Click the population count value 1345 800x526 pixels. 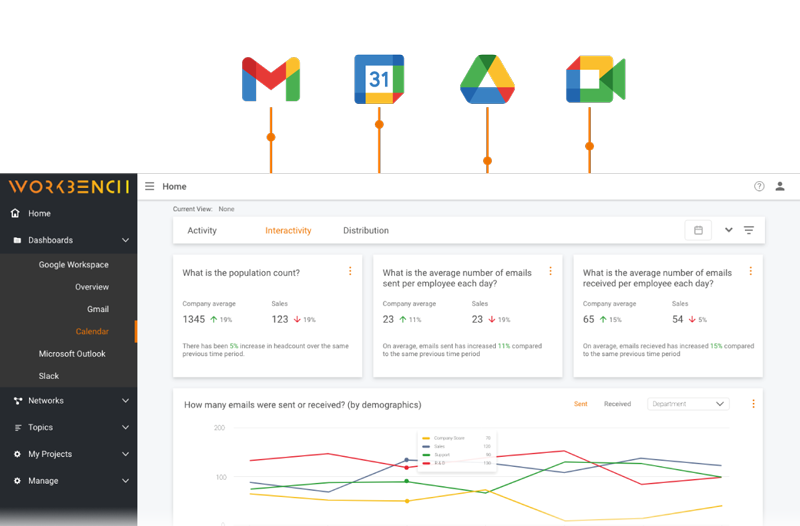[193, 319]
